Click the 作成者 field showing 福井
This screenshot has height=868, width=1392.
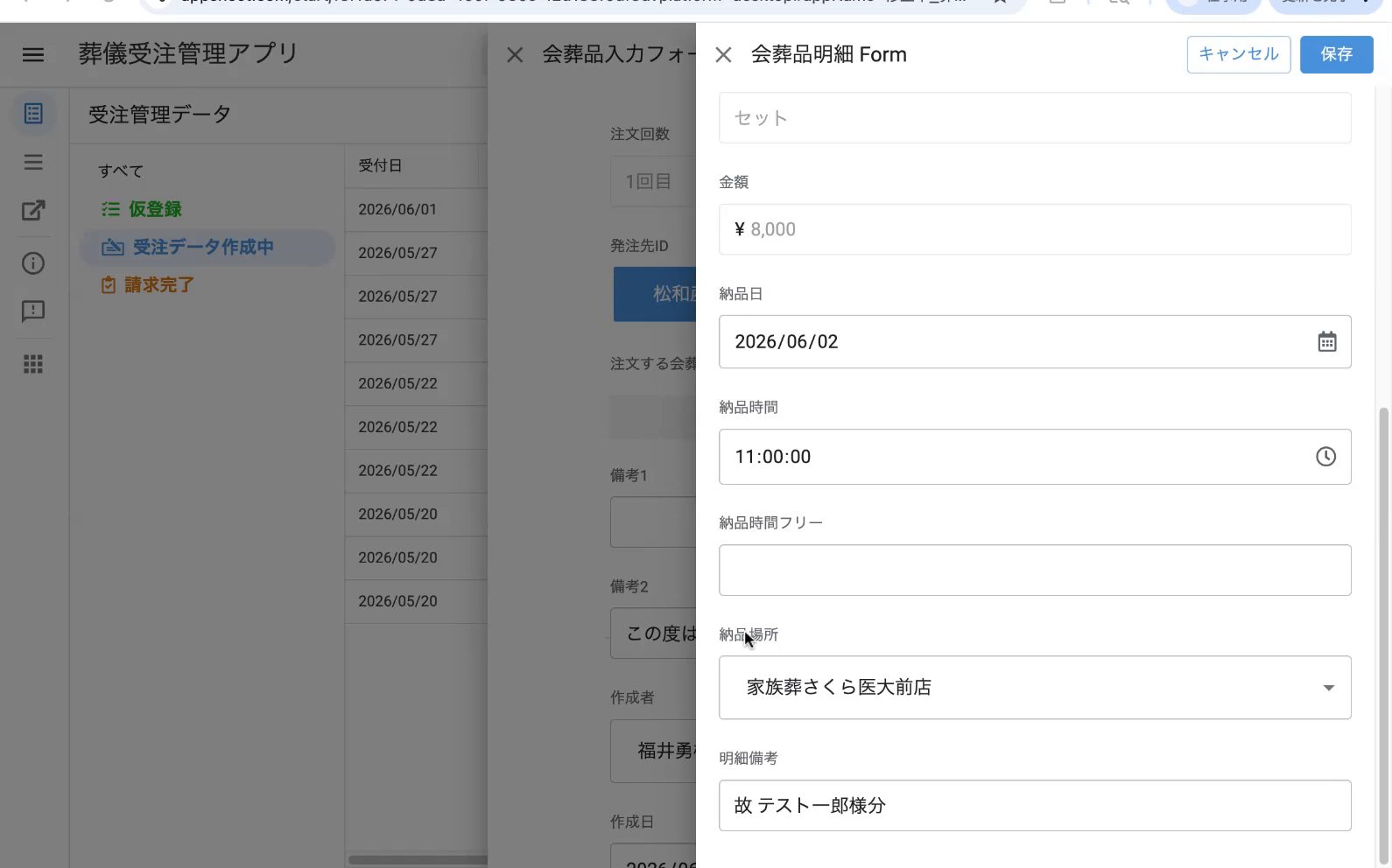point(653,751)
